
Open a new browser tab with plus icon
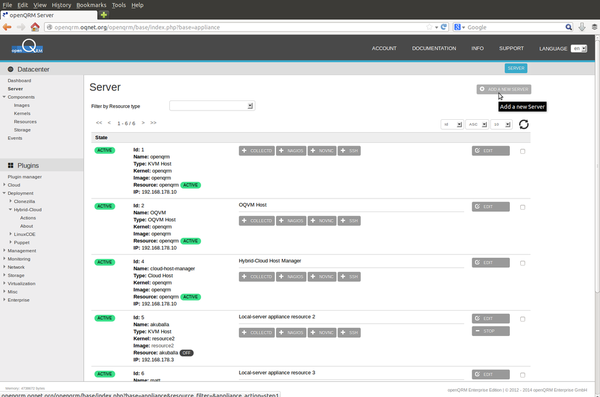point(104,15)
